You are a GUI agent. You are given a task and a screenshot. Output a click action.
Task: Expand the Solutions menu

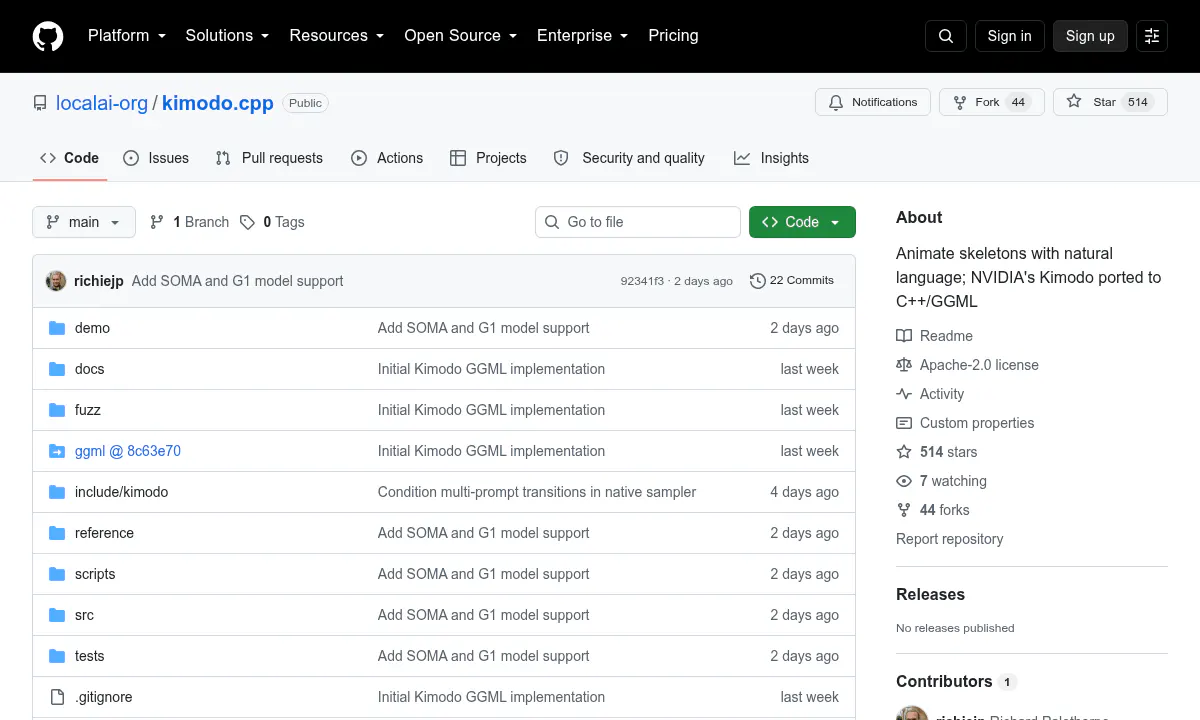click(227, 36)
